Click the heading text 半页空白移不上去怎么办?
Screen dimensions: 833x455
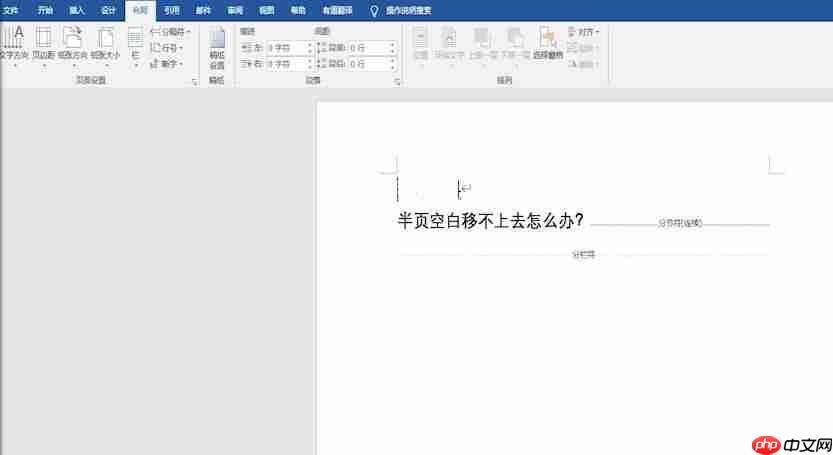[491, 221]
